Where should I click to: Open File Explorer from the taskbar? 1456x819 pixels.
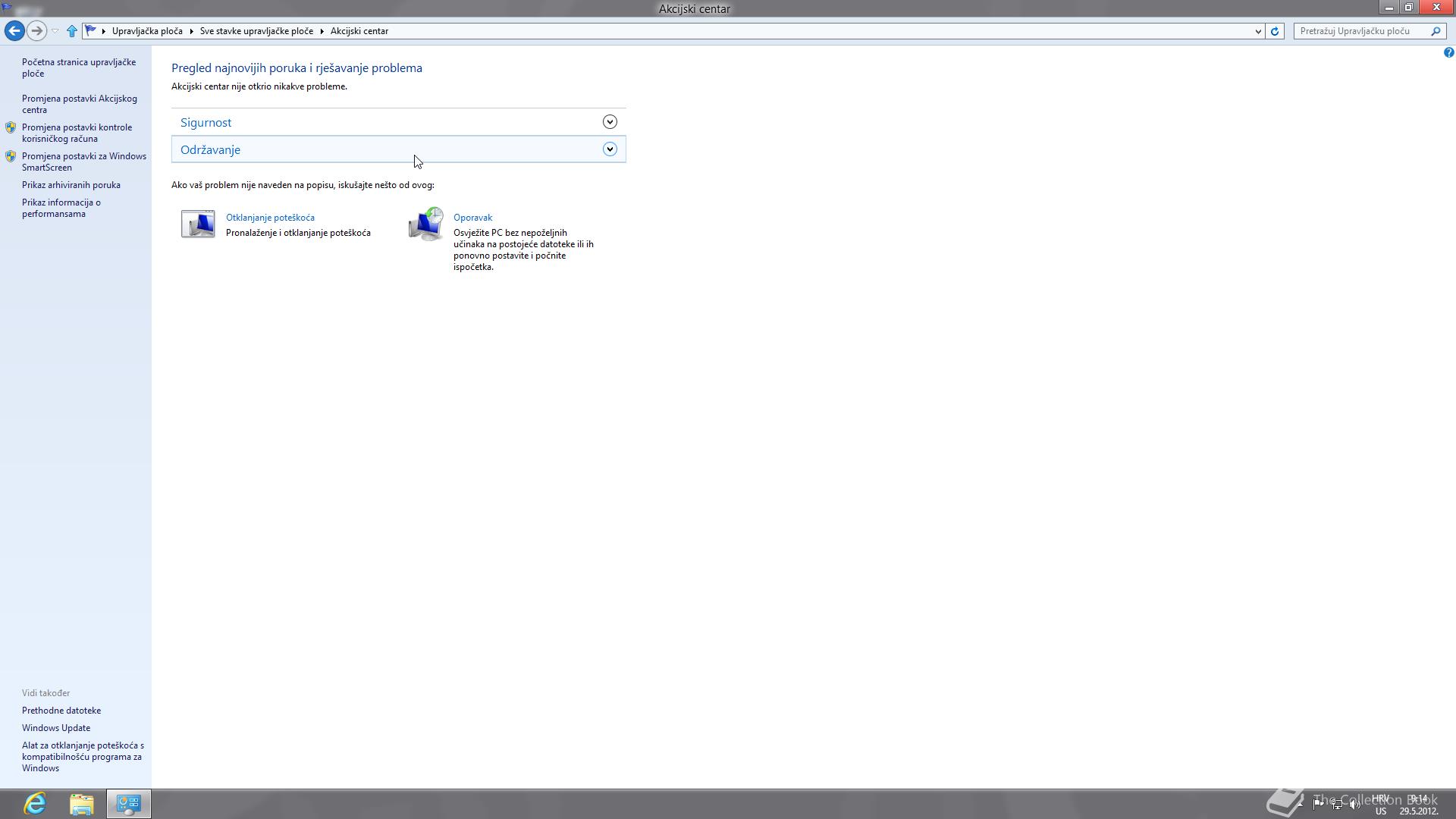pos(82,804)
